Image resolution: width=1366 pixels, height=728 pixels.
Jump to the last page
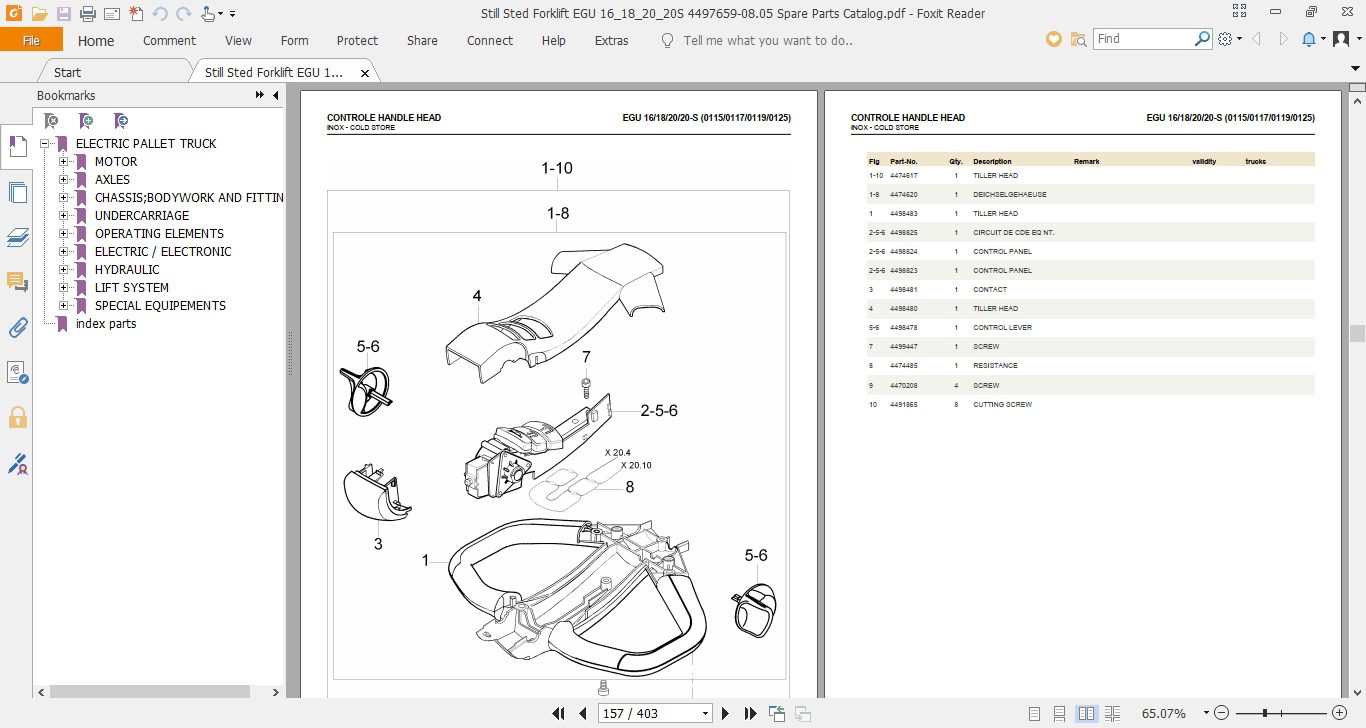750,714
